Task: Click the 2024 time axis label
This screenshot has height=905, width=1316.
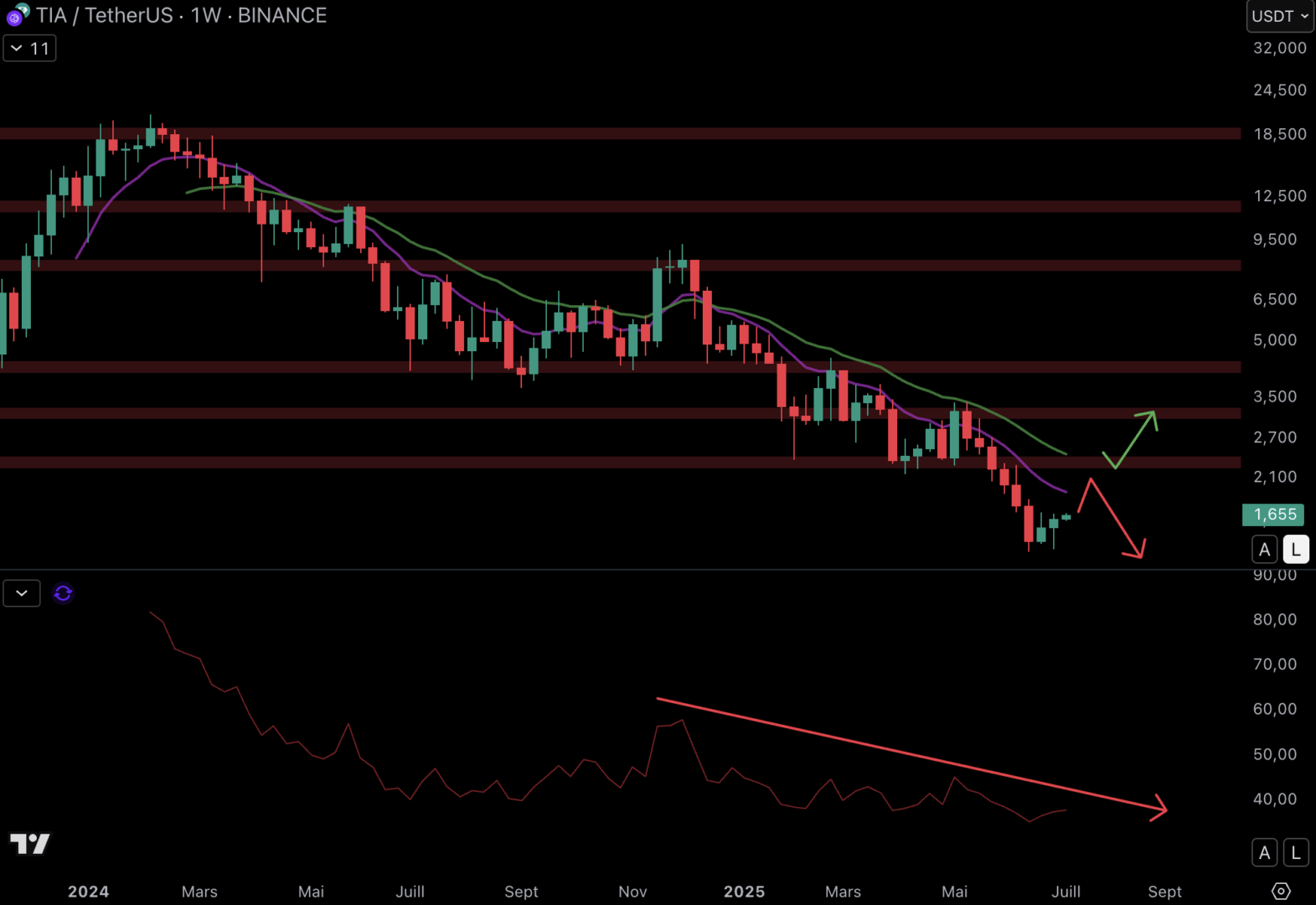Action: tap(88, 892)
